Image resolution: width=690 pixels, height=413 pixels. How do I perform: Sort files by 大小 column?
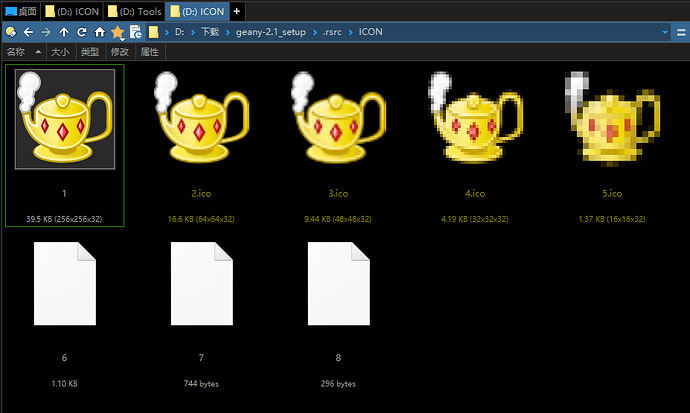[60, 52]
